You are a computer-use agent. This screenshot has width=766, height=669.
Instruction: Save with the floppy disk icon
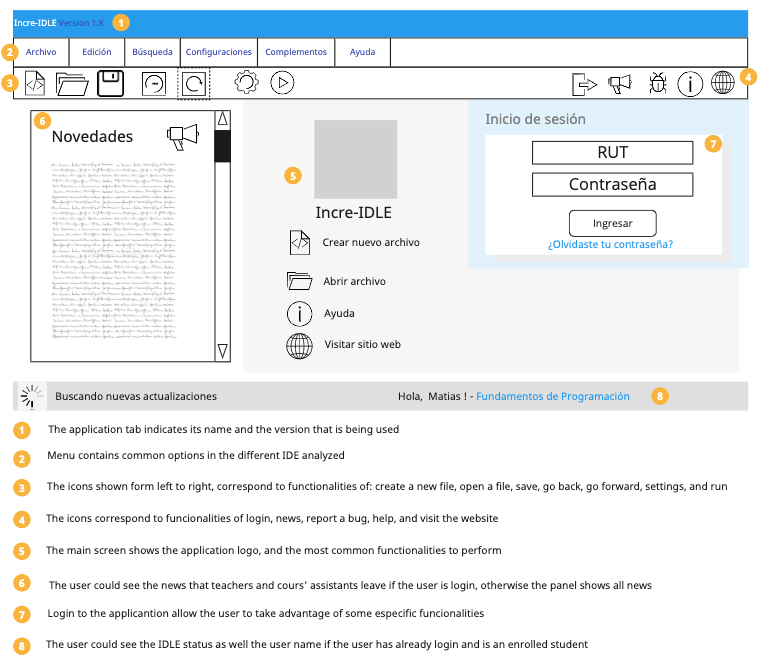pos(110,83)
